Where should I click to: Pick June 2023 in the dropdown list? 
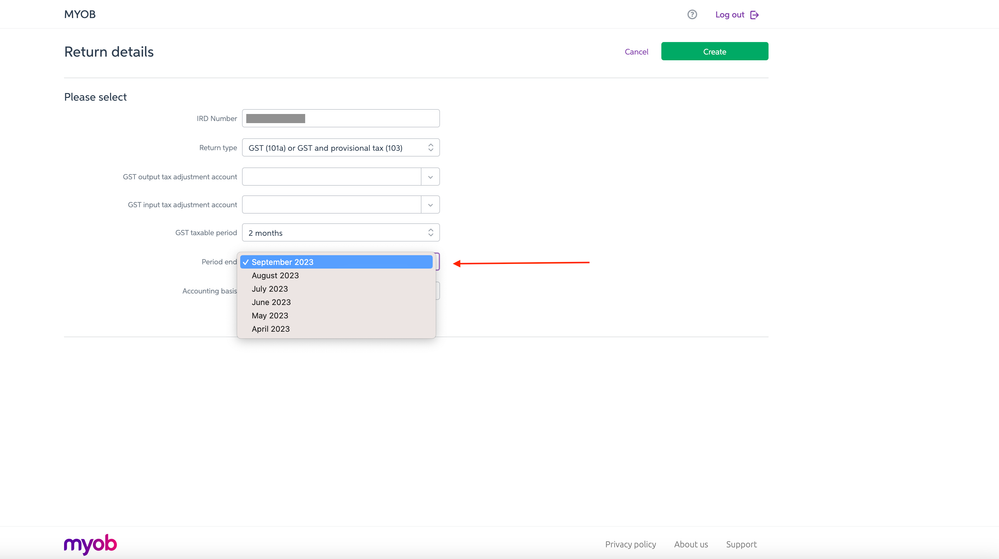(271, 302)
